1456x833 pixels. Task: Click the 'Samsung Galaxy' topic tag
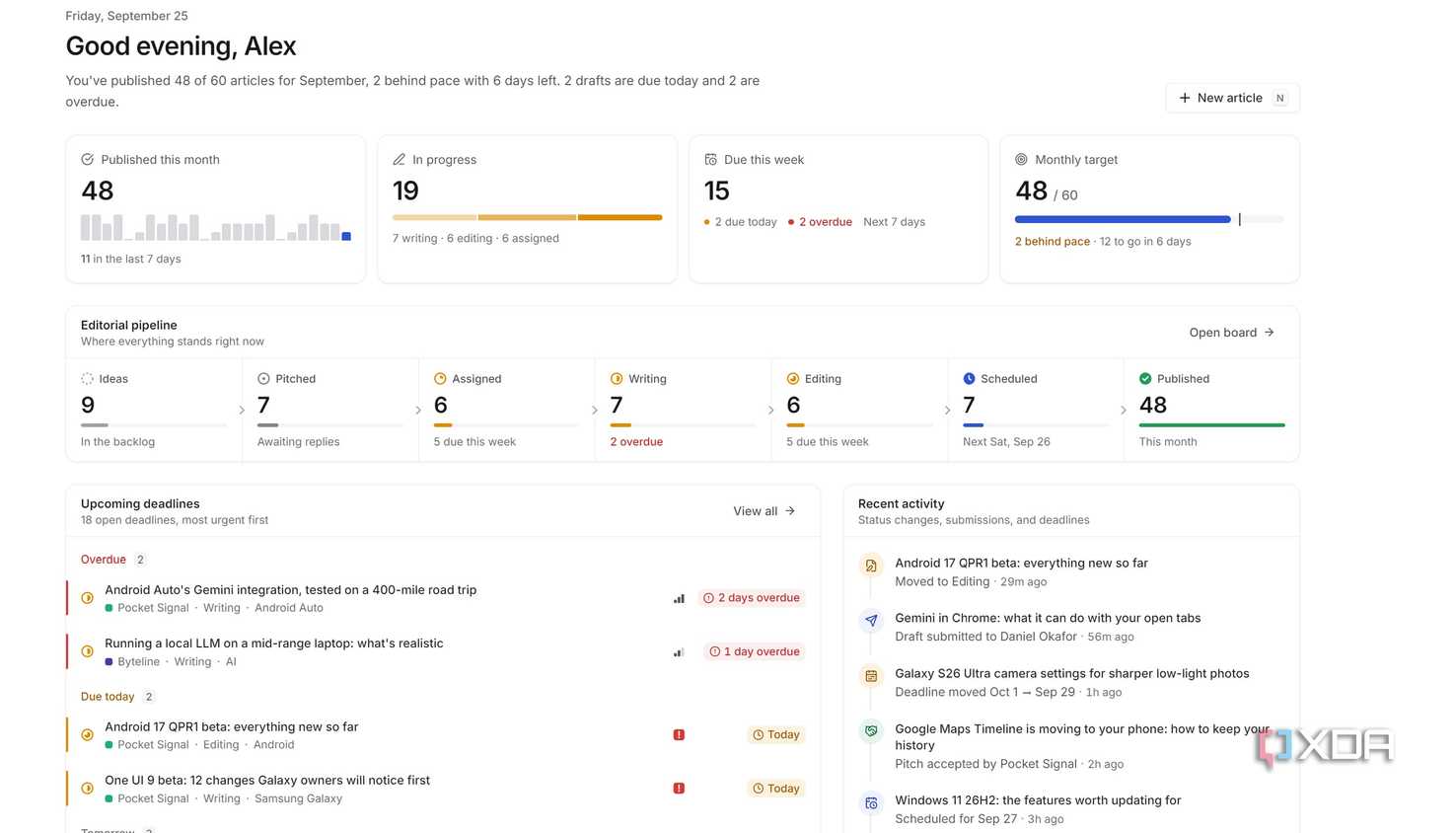298,799
